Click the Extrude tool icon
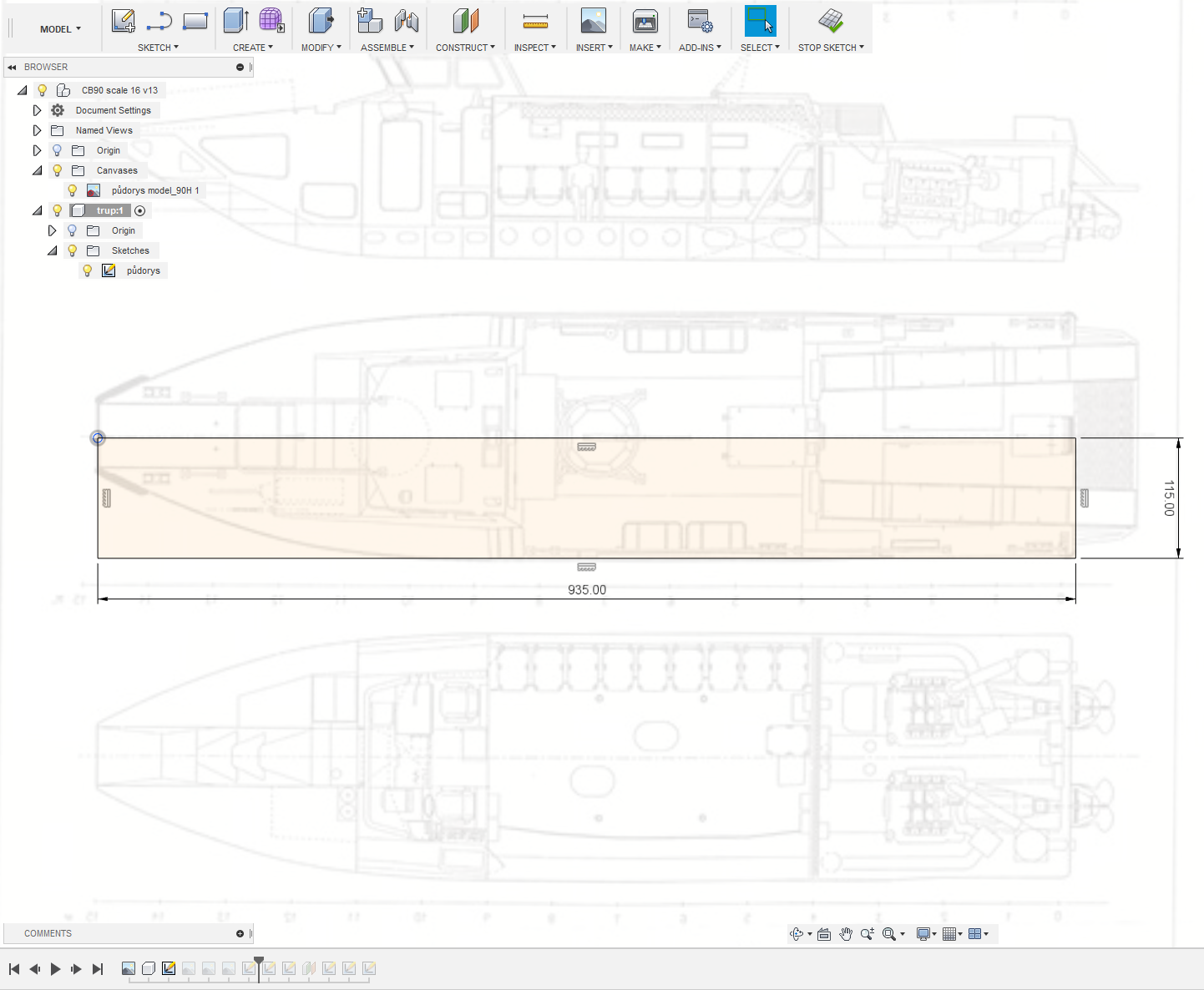The width and height of the screenshot is (1204, 990). pyautogui.click(x=236, y=21)
